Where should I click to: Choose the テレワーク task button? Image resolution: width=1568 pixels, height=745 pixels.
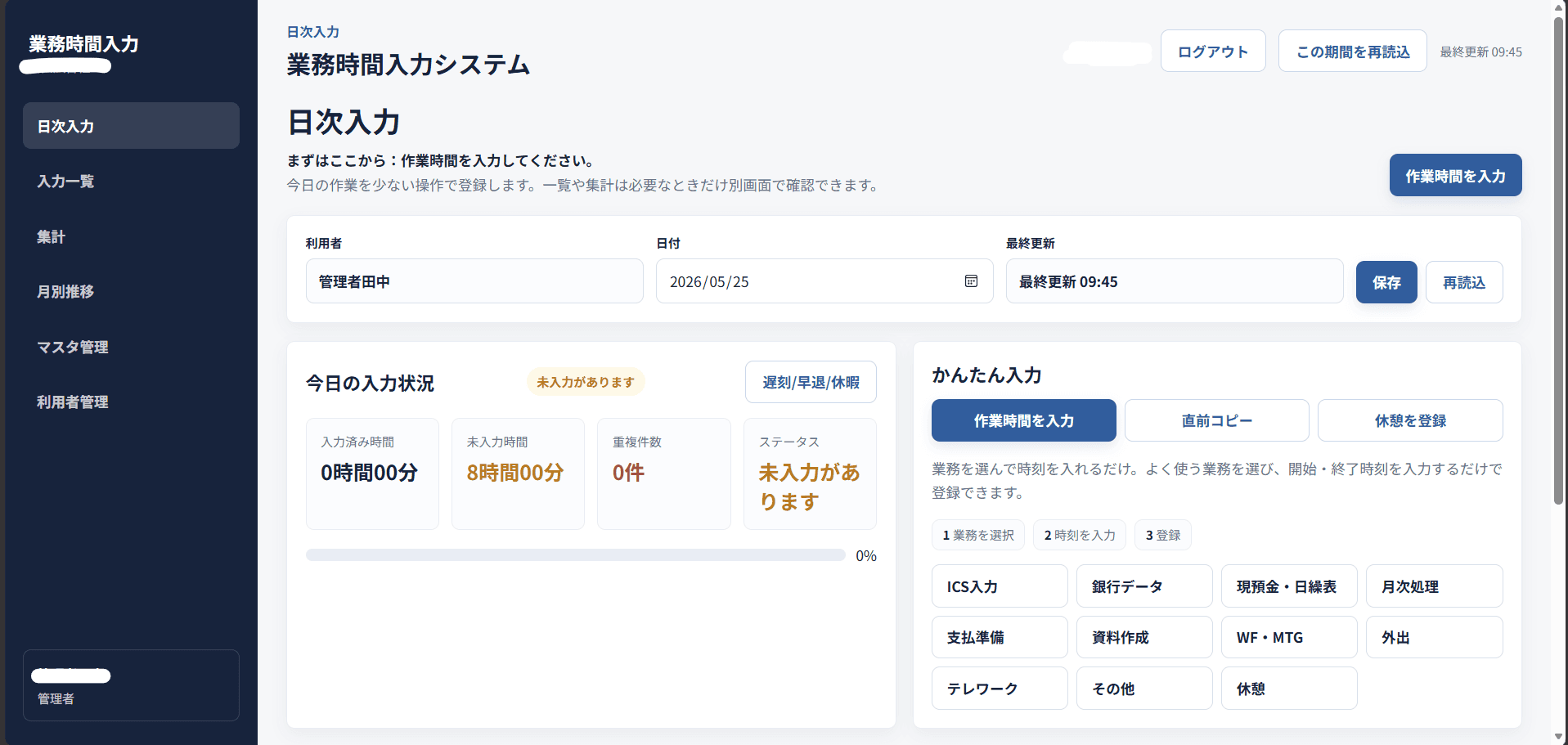click(x=1000, y=689)
